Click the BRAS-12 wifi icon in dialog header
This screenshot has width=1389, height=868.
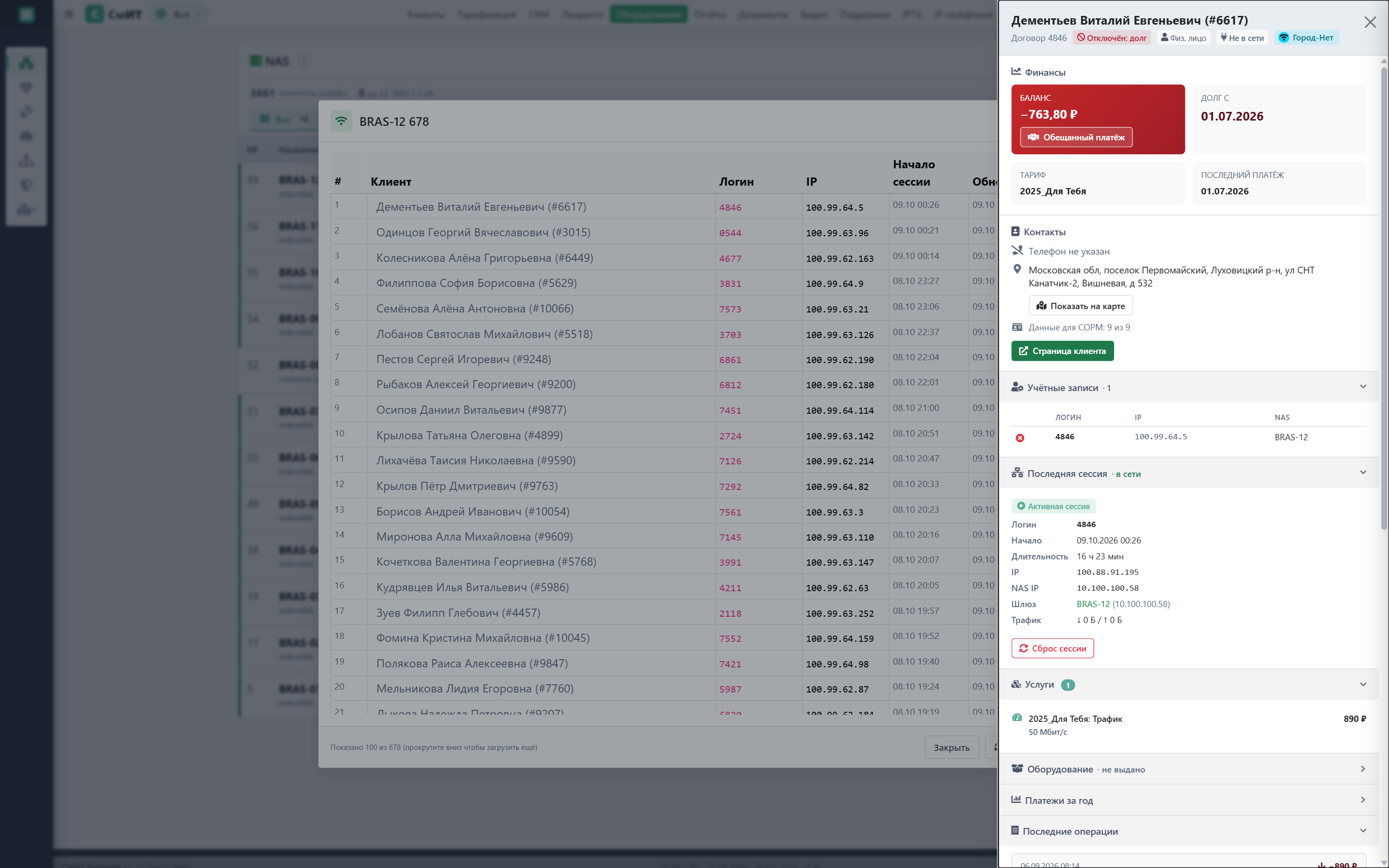pyautogui.click(x=341, y=121)
